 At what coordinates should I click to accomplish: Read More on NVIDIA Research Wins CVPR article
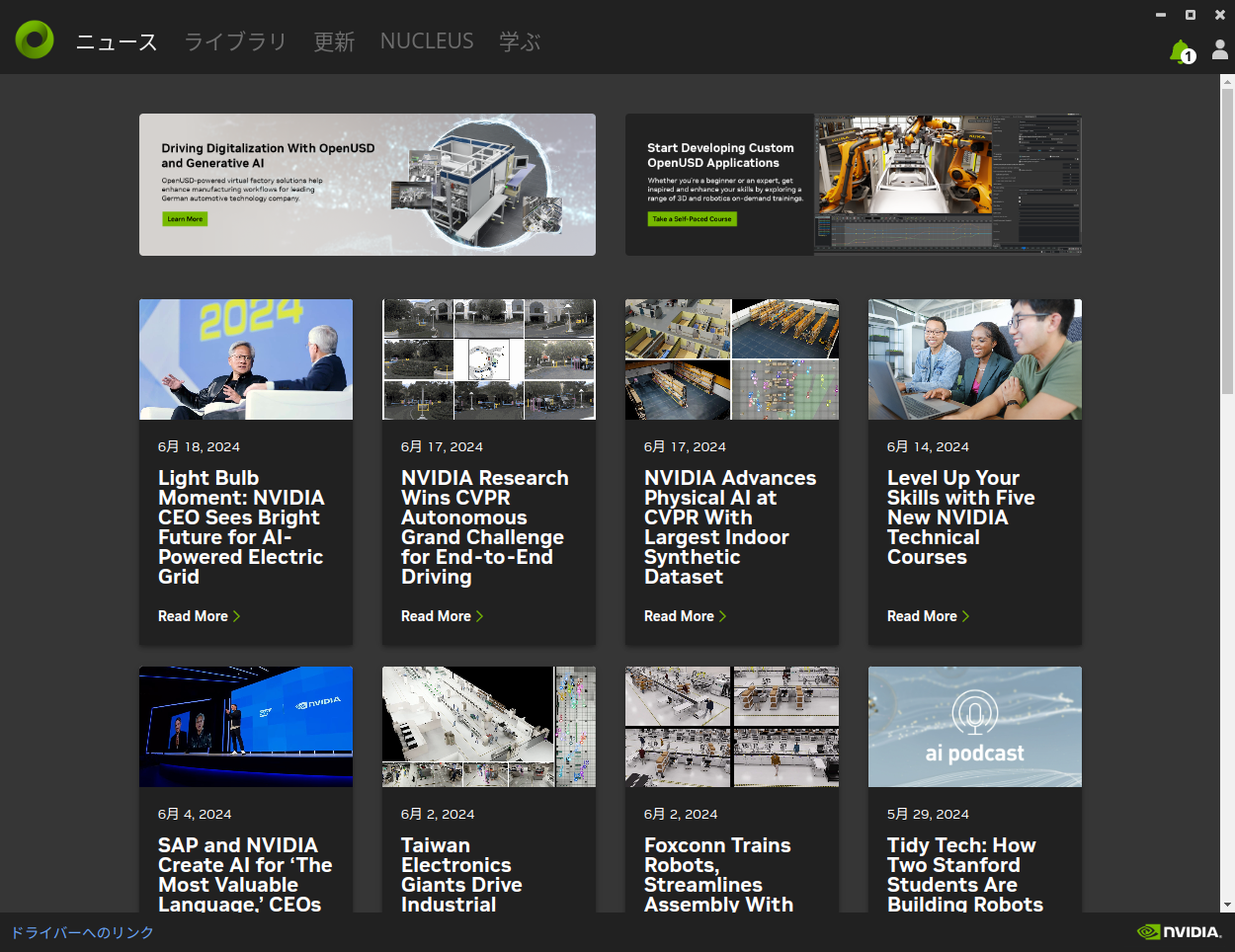pos(442,616)
